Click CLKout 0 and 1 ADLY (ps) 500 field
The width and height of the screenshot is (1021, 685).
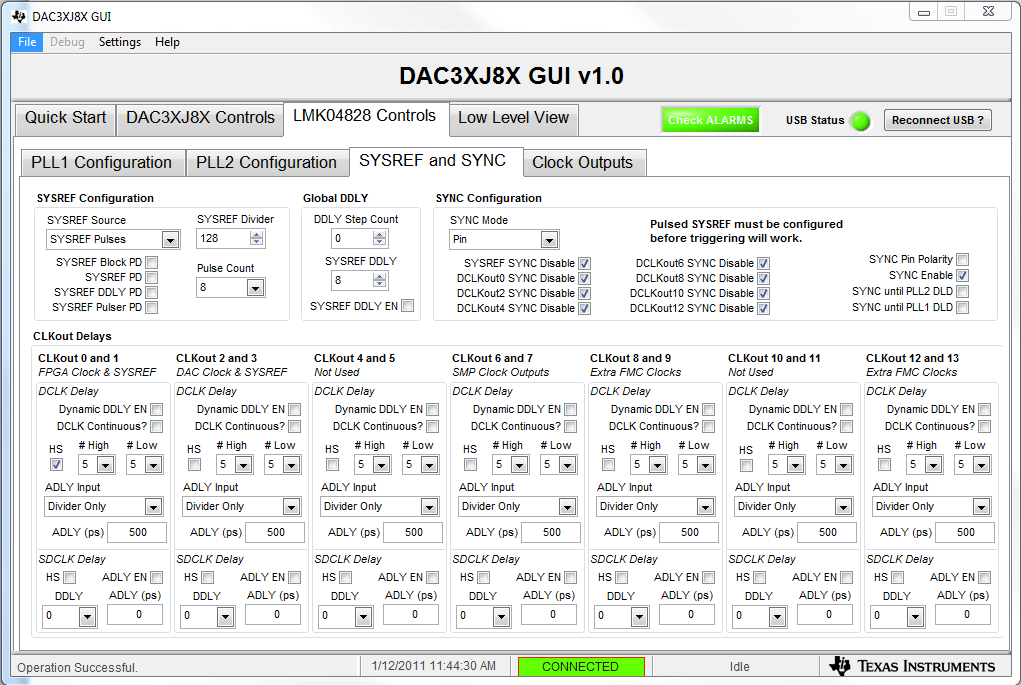click(x=137, y=532)
